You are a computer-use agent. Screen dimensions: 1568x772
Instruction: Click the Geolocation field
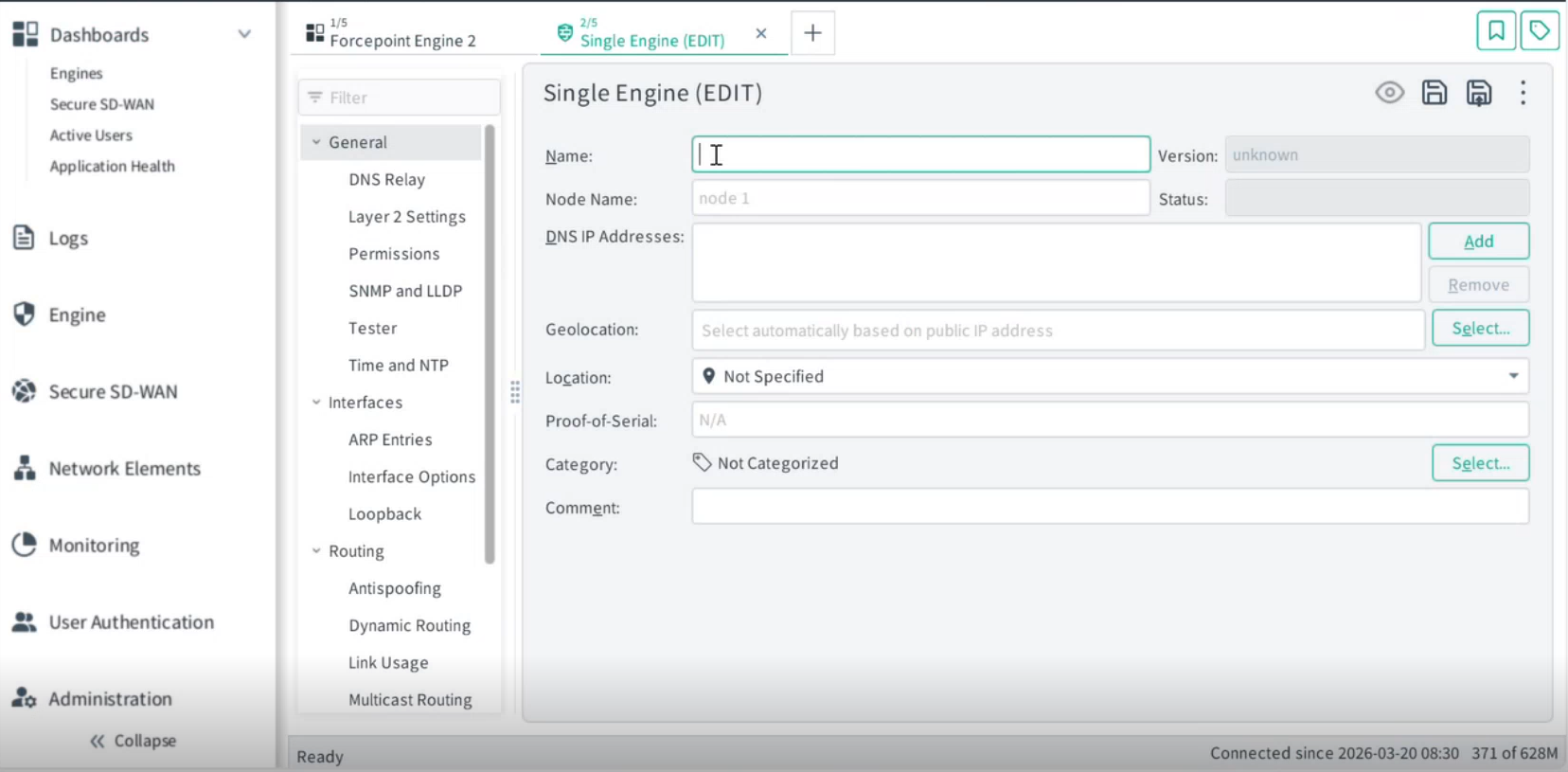tap(1059, 330)
